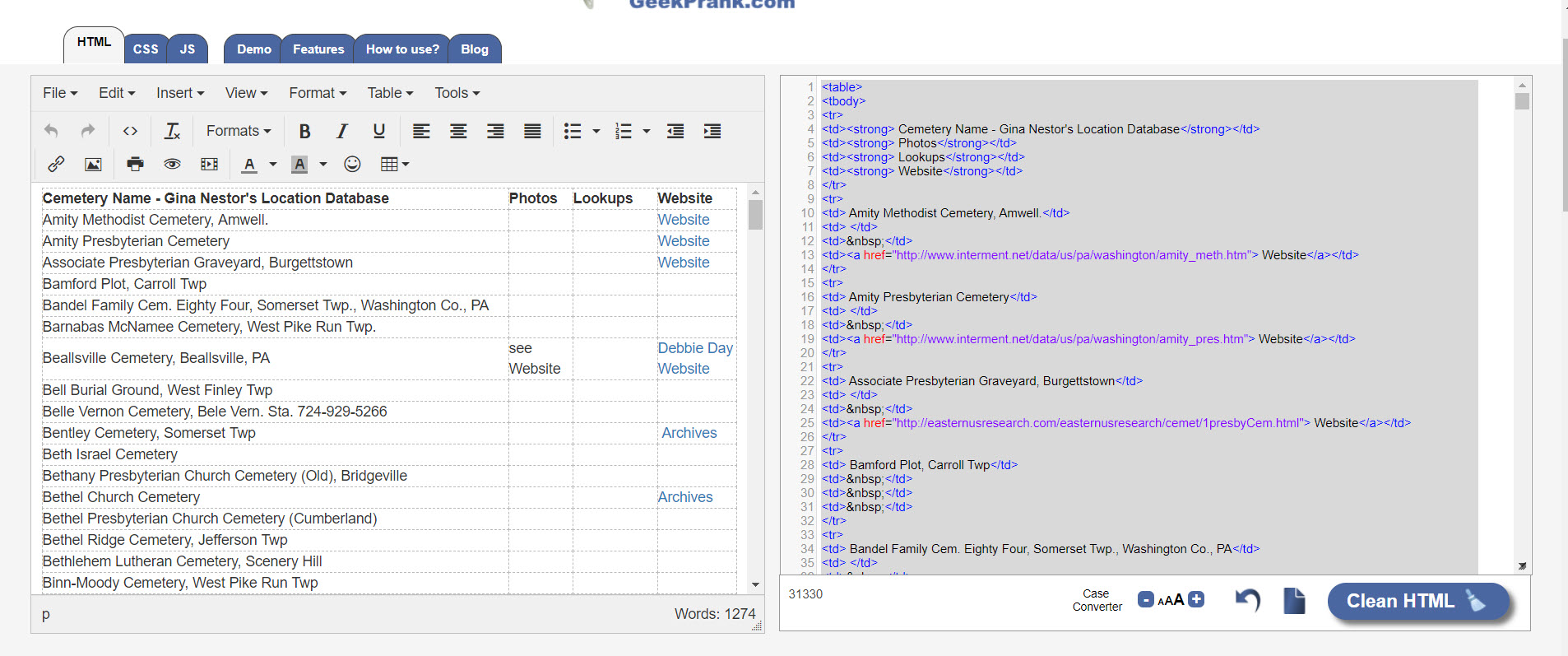The height and width of the screenshot is (656, 1568).
Task: Click the Beth Israel Cemetery table cell
Action: click(x=275, y=454)
